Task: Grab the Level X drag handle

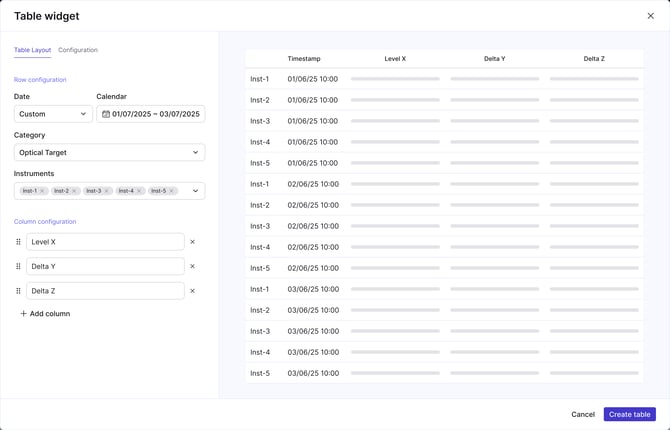Action: point(18,242)
